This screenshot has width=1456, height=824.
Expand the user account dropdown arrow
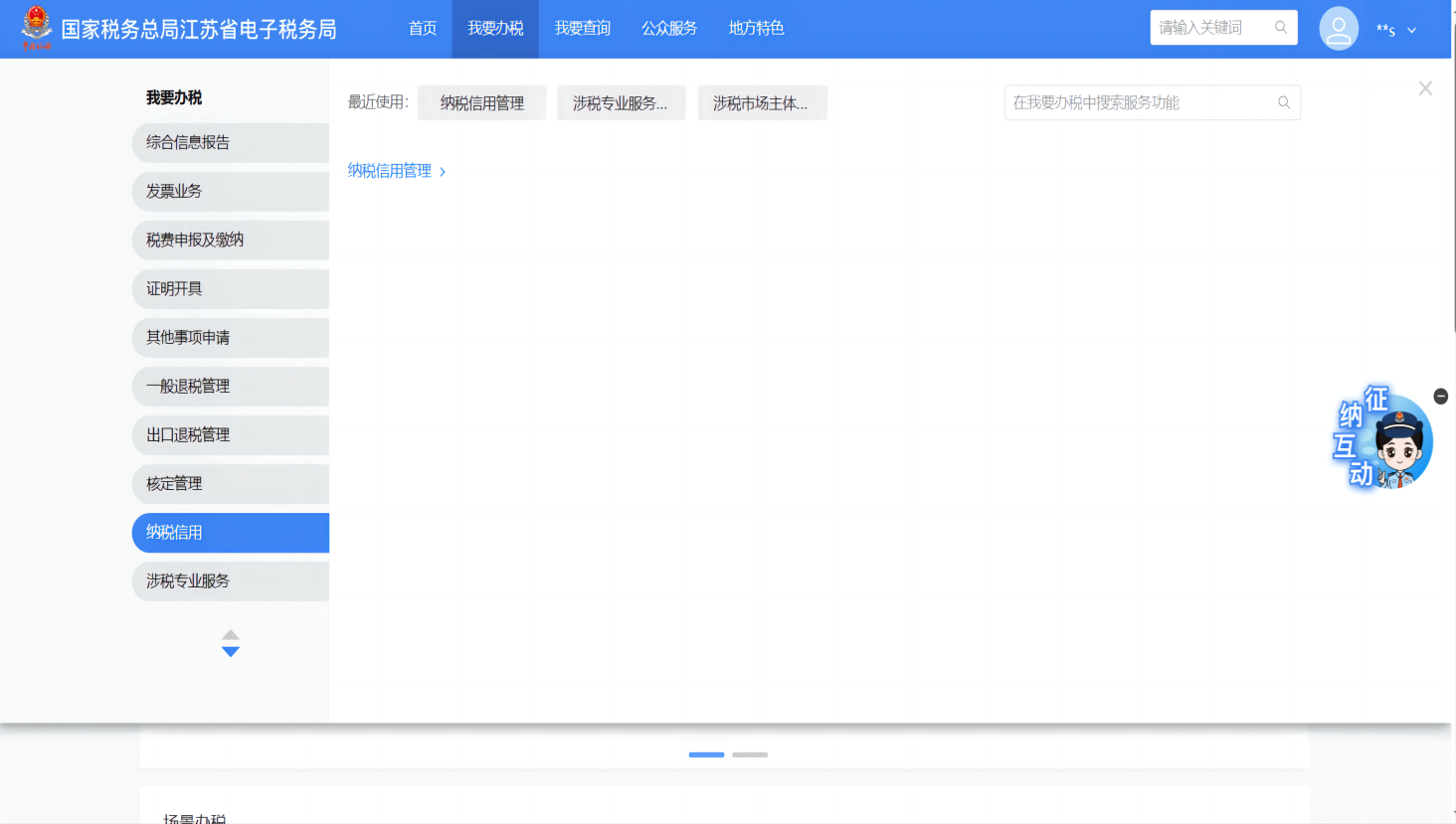pos(1411,31)
